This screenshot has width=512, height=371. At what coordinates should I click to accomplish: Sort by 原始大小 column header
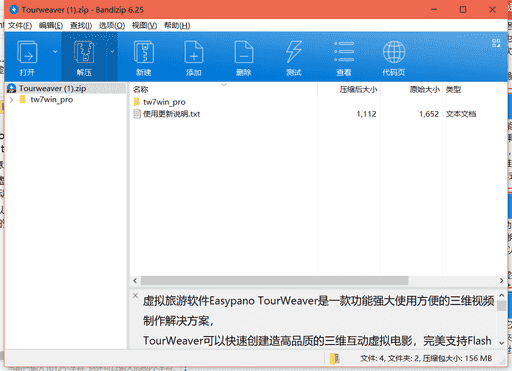coord(425,89)
